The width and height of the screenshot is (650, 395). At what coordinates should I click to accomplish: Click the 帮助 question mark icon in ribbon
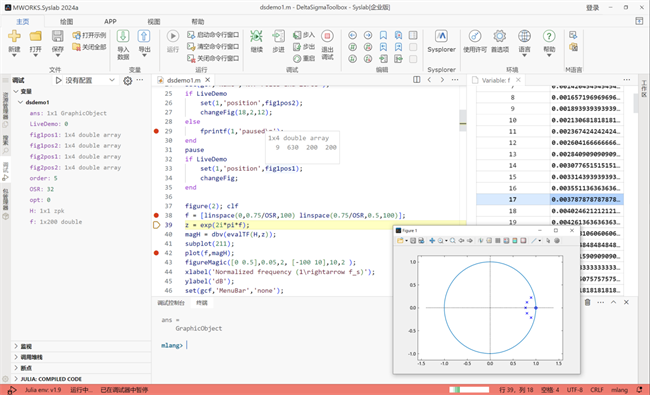click(x=549, y=36)
